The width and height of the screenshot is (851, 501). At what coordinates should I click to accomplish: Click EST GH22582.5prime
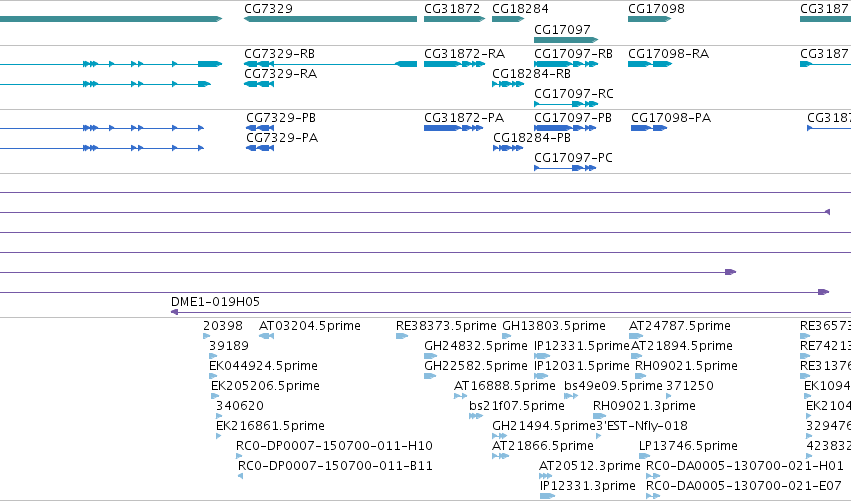475,366
